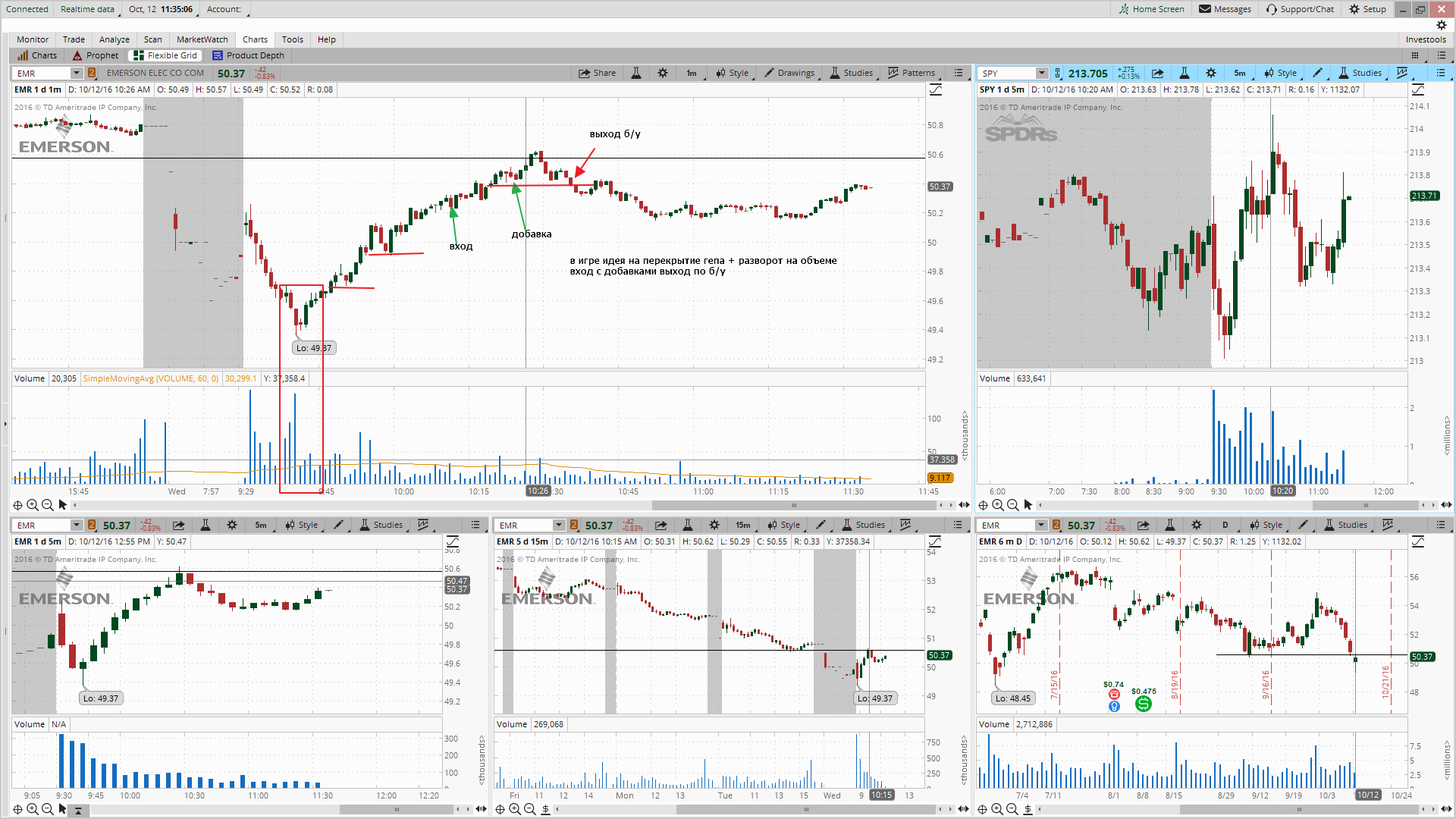The image size is (1456, 819).
Task: Open settings gear on bottom-left EMR 5m chart
Action: point(232,525)
